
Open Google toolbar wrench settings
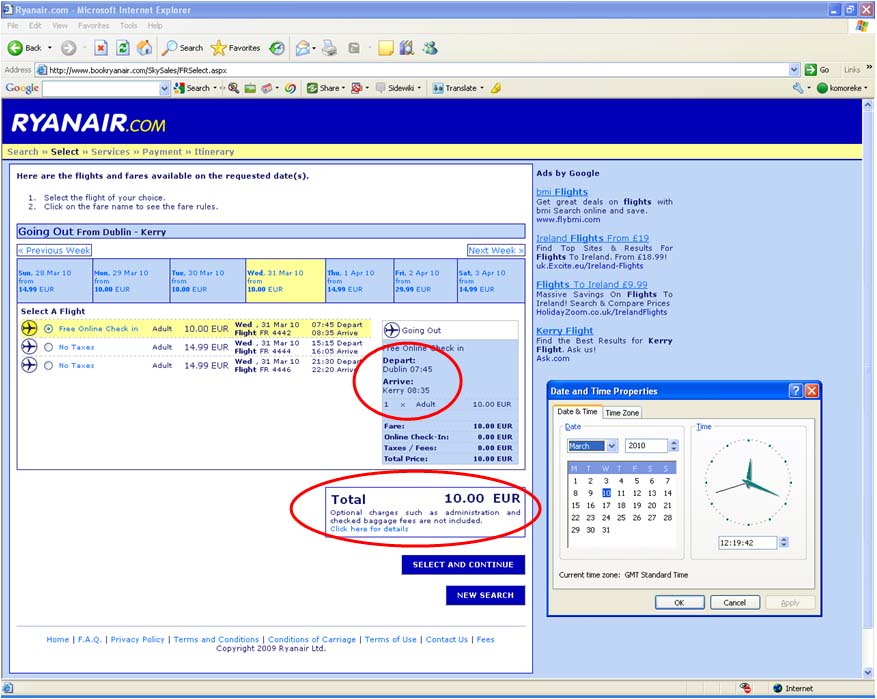point(798,88)
